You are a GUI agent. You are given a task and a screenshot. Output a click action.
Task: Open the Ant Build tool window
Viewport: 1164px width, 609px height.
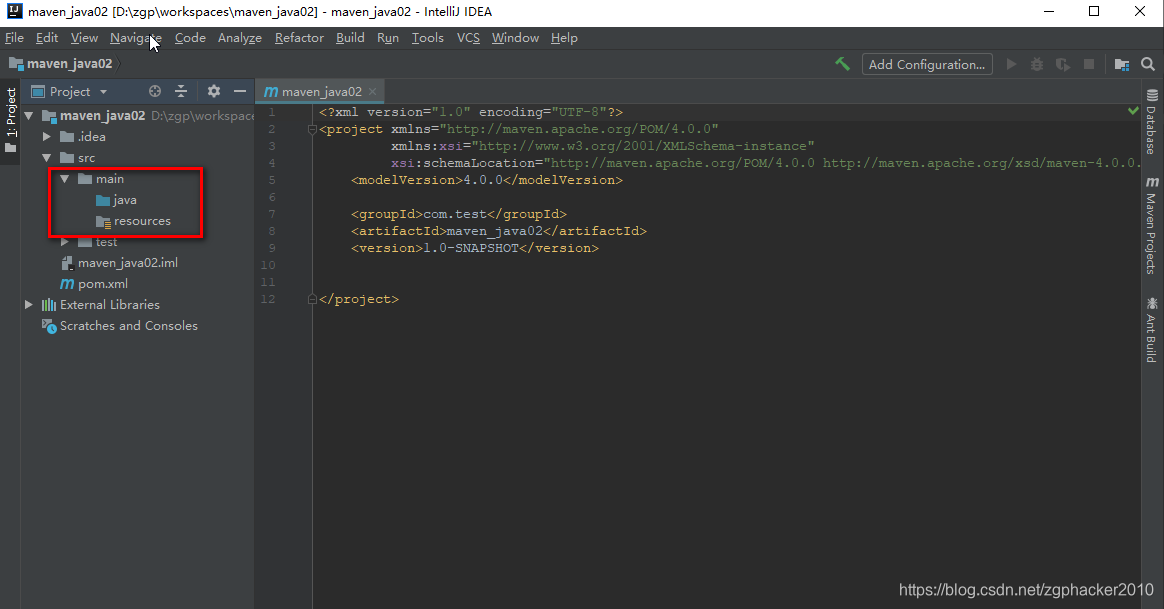tap(1151, 330)
